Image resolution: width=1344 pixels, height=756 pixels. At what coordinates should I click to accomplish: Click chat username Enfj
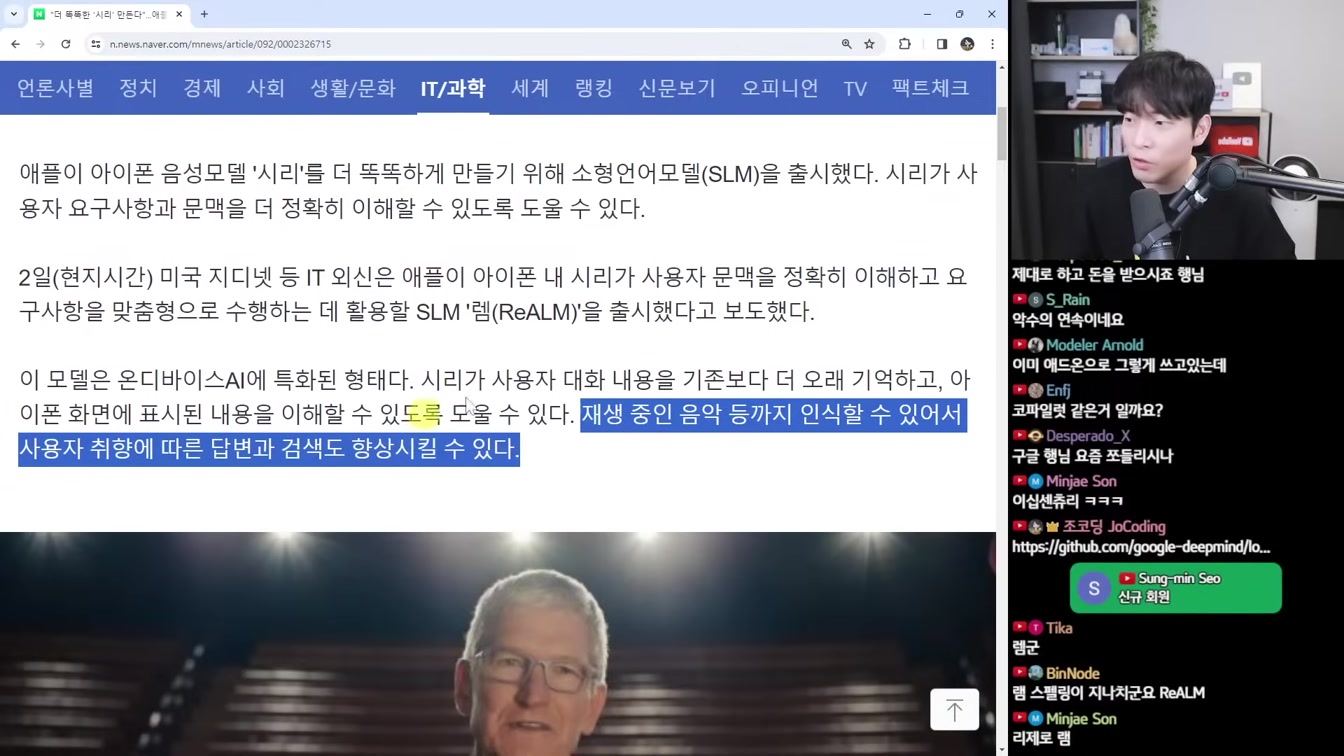coord(1058,390)
